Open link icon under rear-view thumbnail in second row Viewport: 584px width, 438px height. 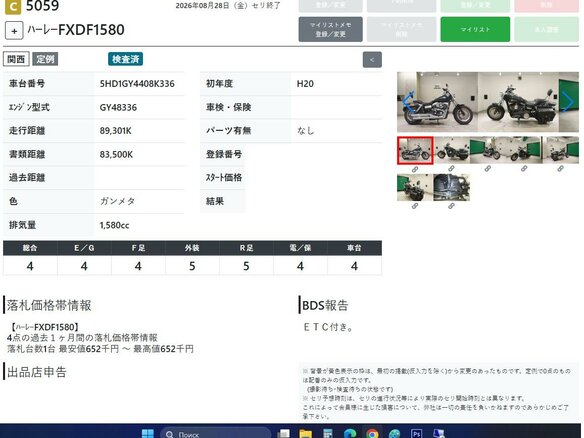pyautogui.click(x=415, y=206)
